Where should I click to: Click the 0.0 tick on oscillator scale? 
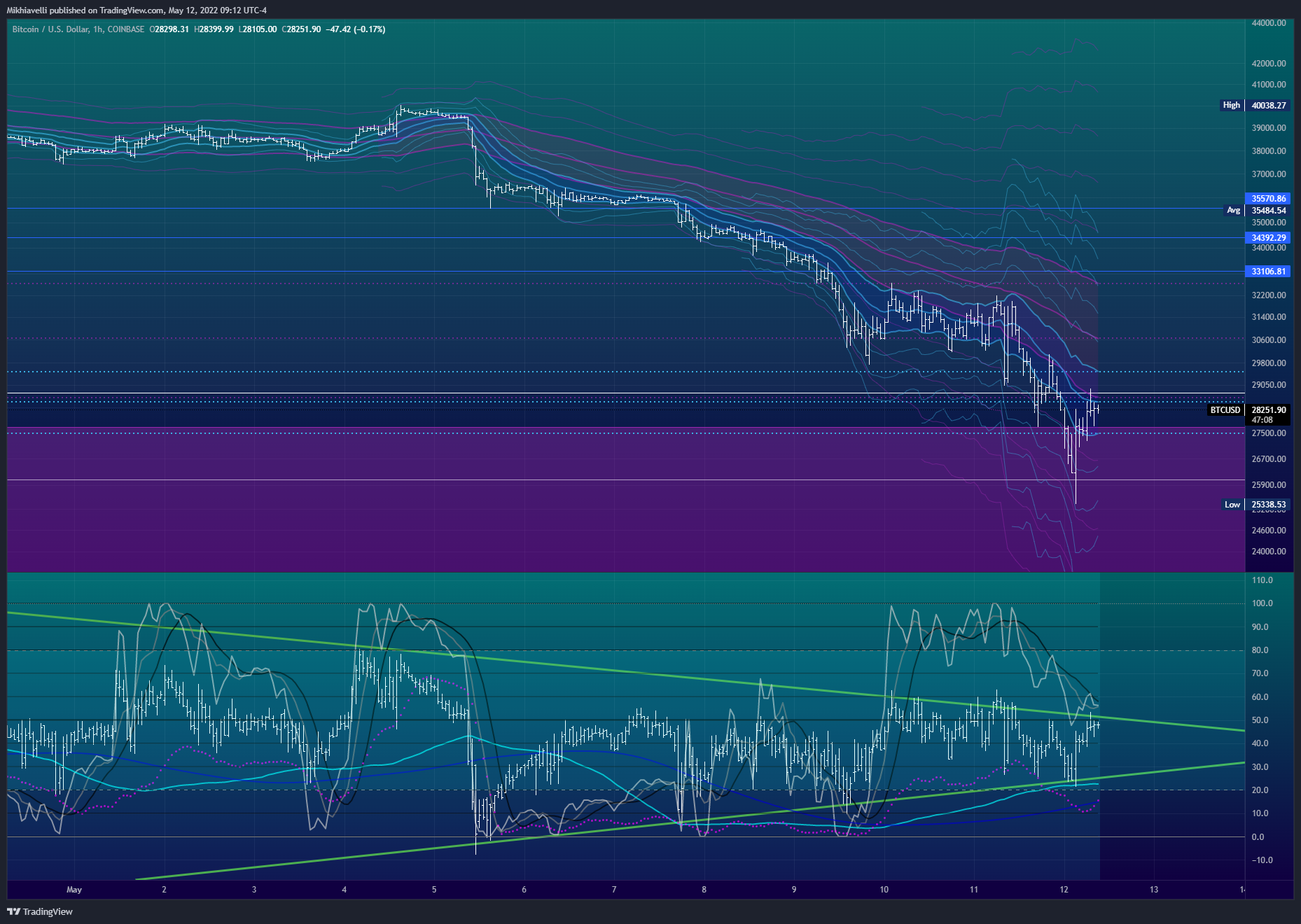pyautogui.click(x=1258, y=837)
